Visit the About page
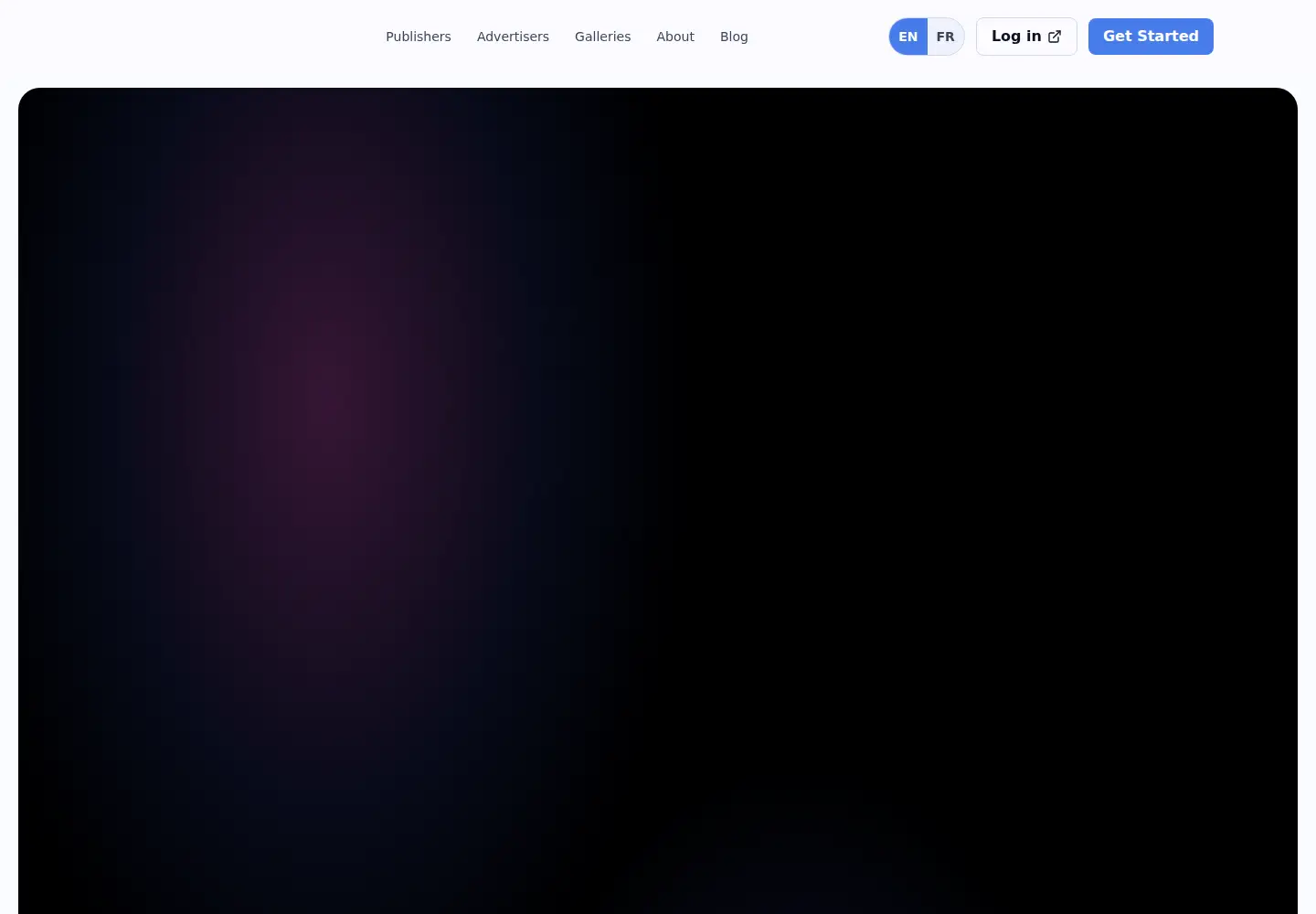The image size is (1316, 914). 675,37
